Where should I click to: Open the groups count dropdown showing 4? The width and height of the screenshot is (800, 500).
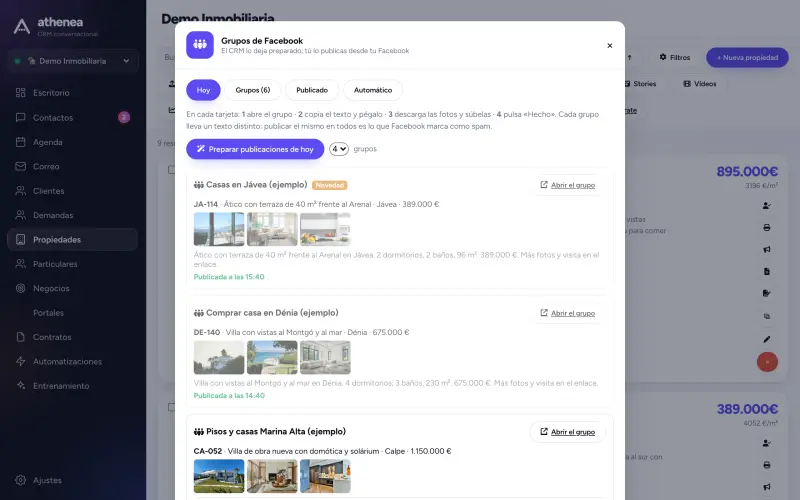pos(339,149)
